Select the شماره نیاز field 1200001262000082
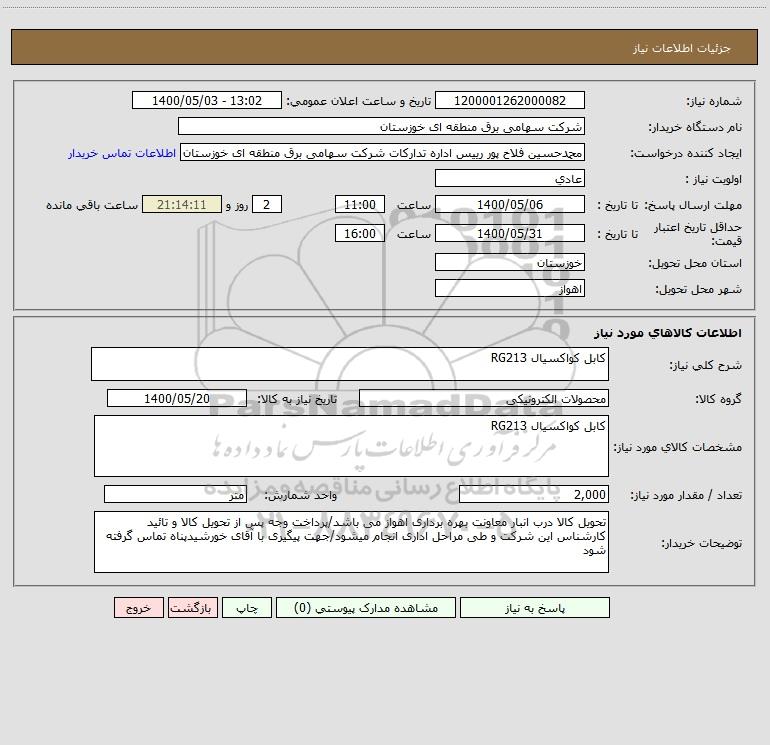This screenshot has width=770, height=745. 510,100
